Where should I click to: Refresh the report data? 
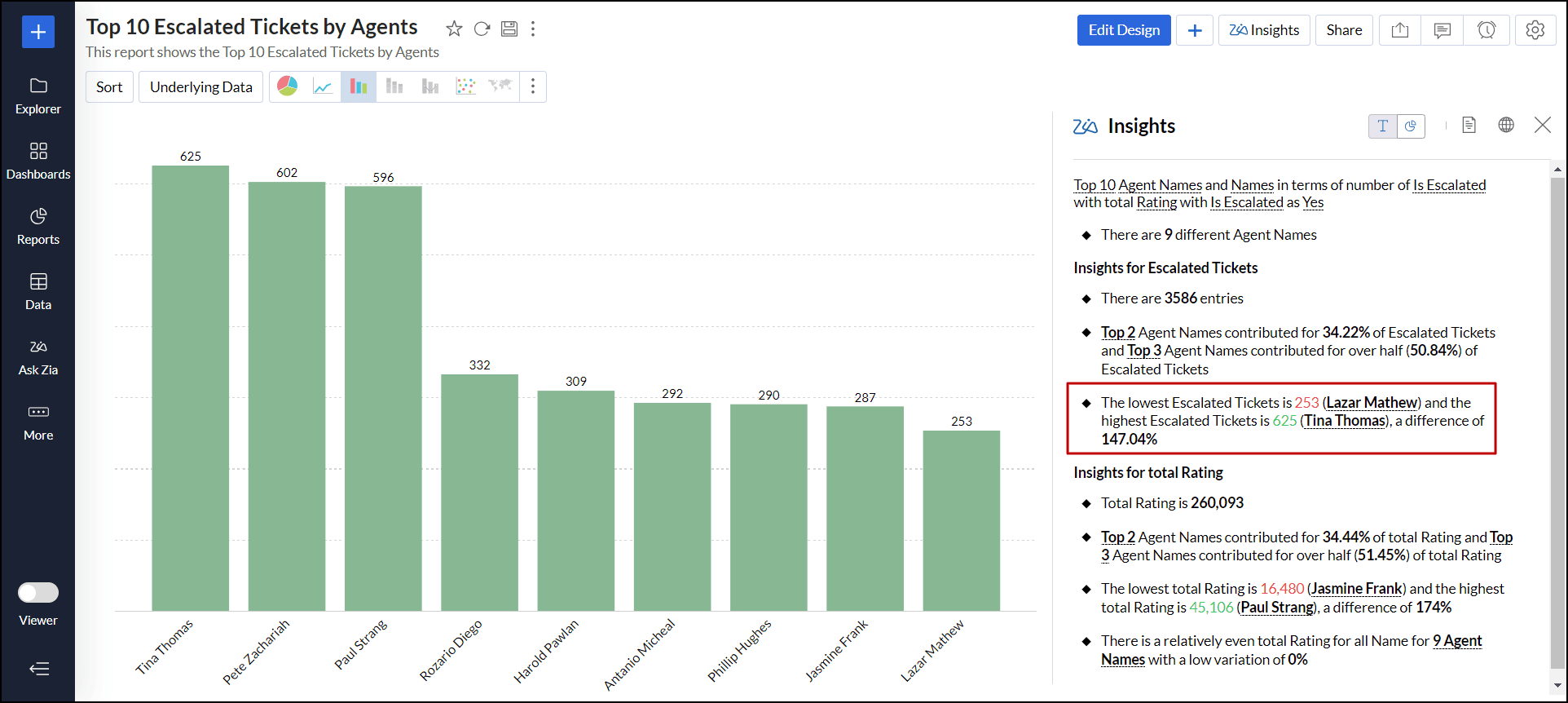482,29
